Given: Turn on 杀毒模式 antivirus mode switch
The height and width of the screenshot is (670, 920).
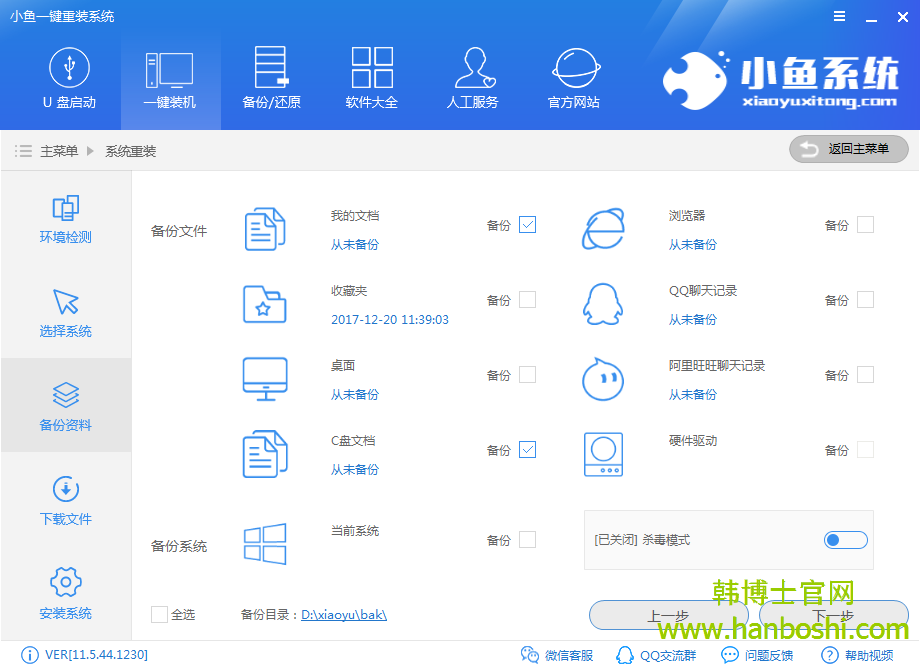Looking at the screenshot, I should (x=845, y=539).
